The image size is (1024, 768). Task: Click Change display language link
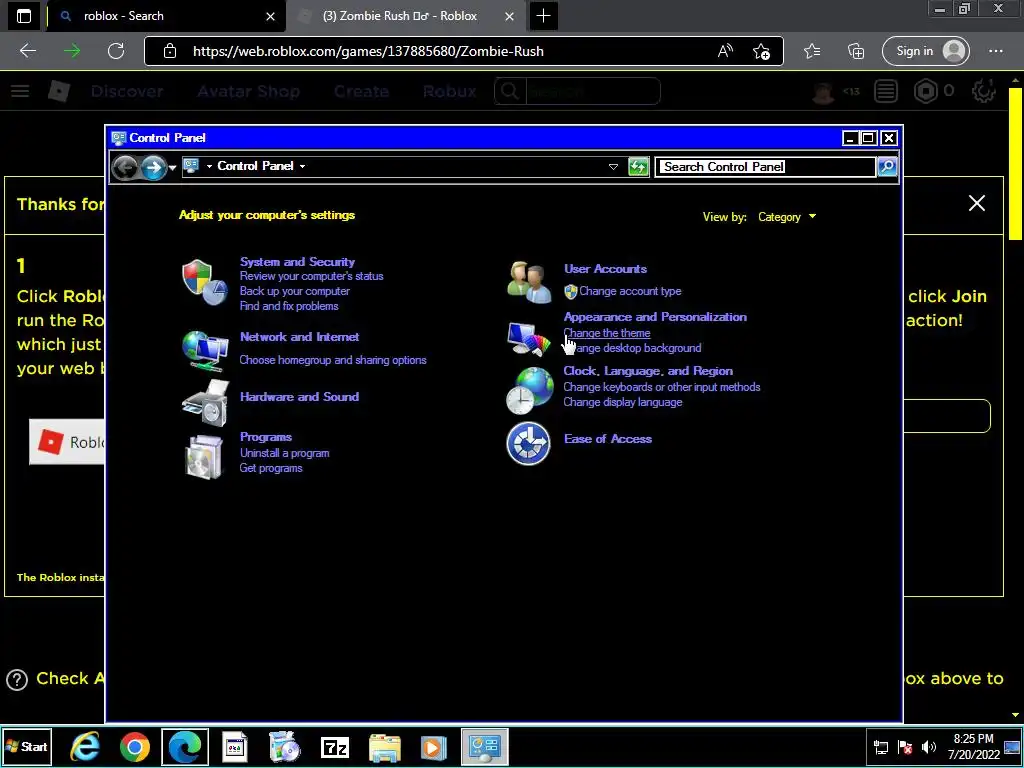[623, 402]
